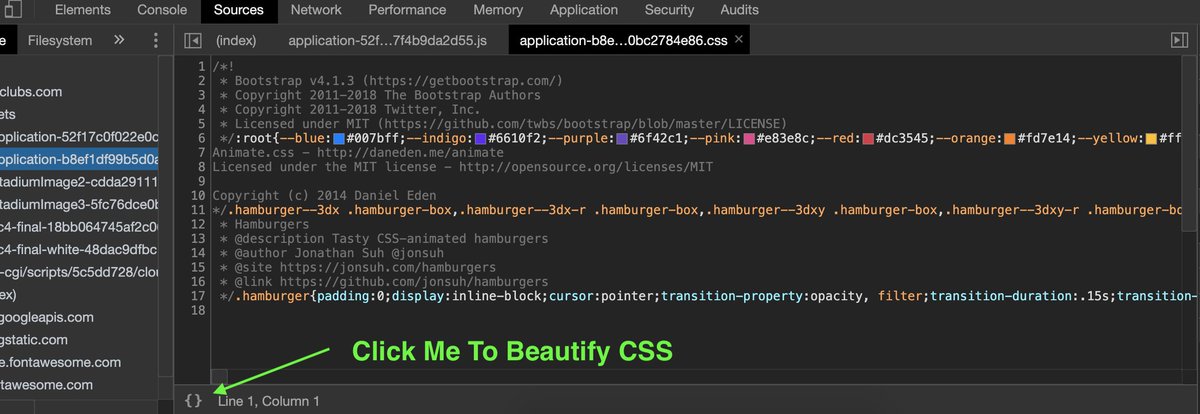The height and width of the screenshot is (414, 1200).
Task: Select the tadiumImage2-cdda29111 file
Action: click(80, 182)
